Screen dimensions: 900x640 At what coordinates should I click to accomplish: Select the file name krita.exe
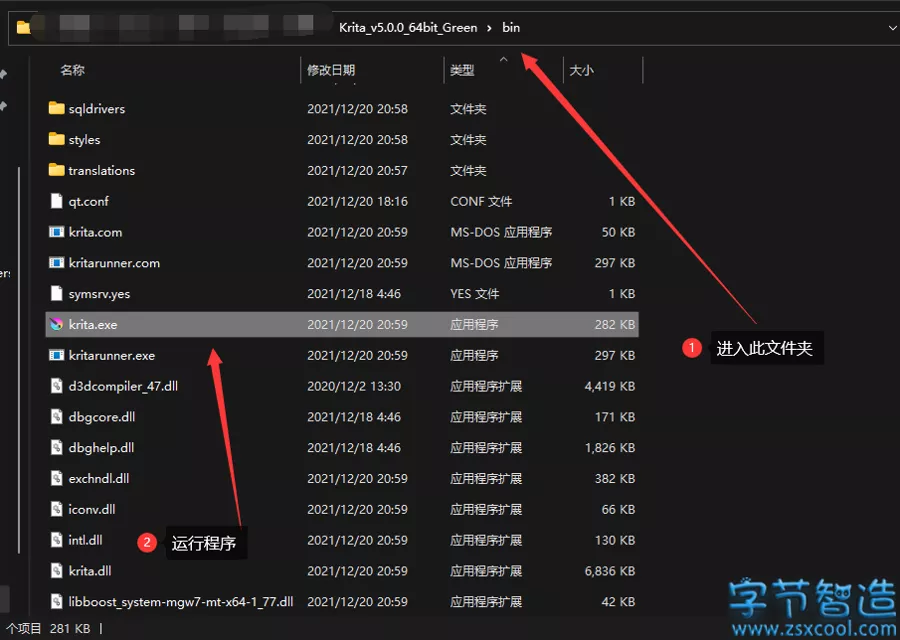coord(93,324)
